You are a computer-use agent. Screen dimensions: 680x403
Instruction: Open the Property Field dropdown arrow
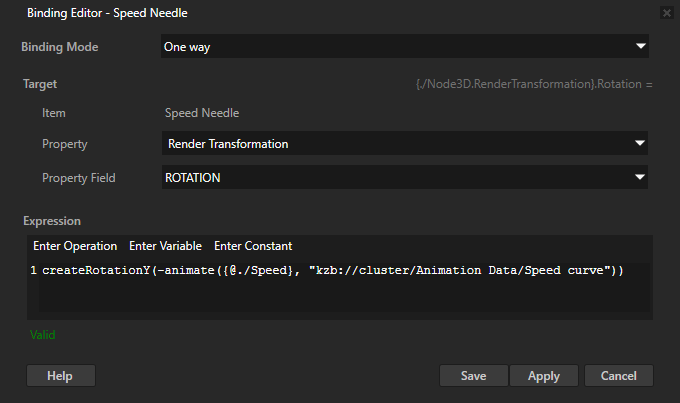click(640, 178)
